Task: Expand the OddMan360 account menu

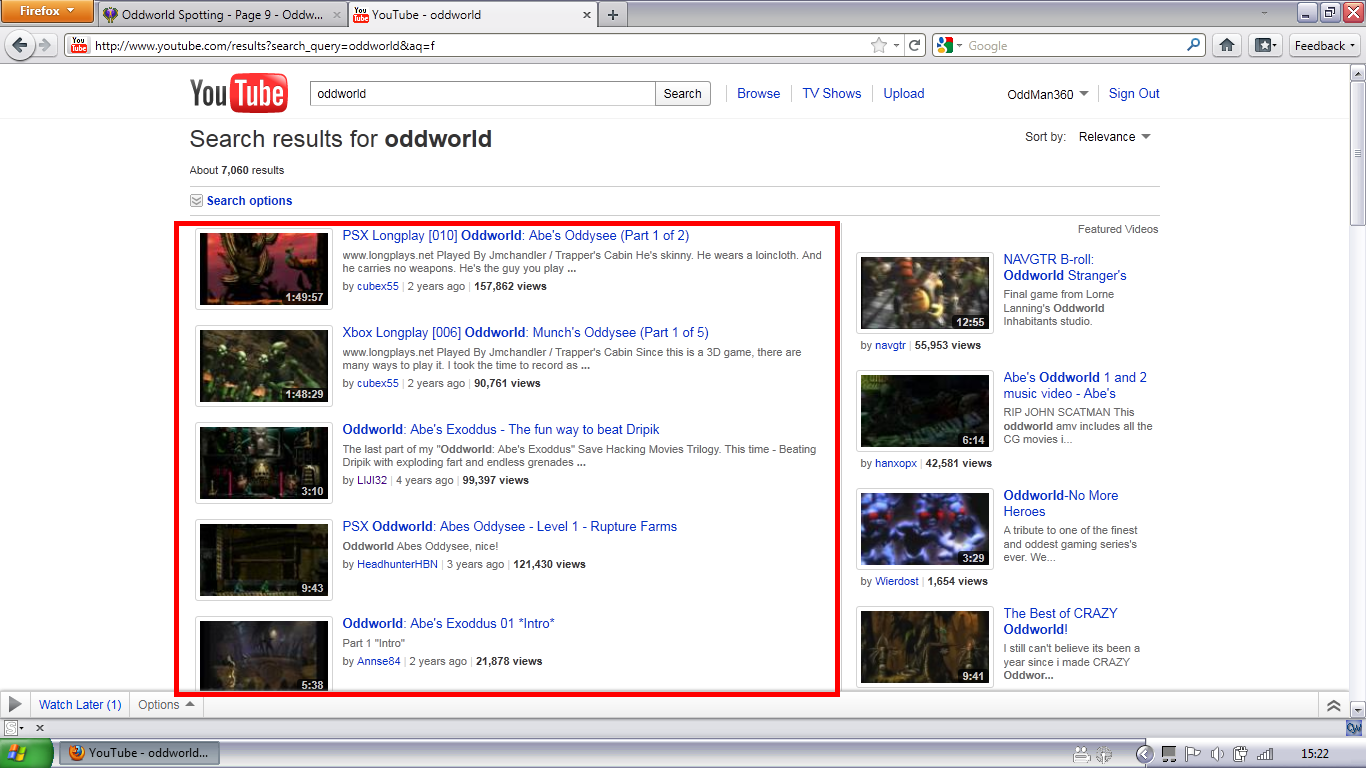Action: pos(1047,94)
